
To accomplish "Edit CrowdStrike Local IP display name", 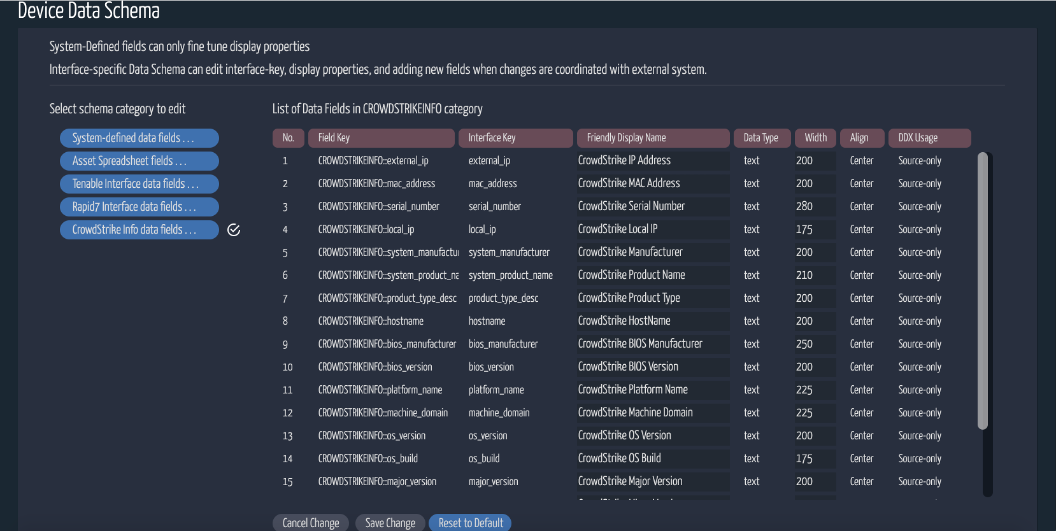I will 653,230.
